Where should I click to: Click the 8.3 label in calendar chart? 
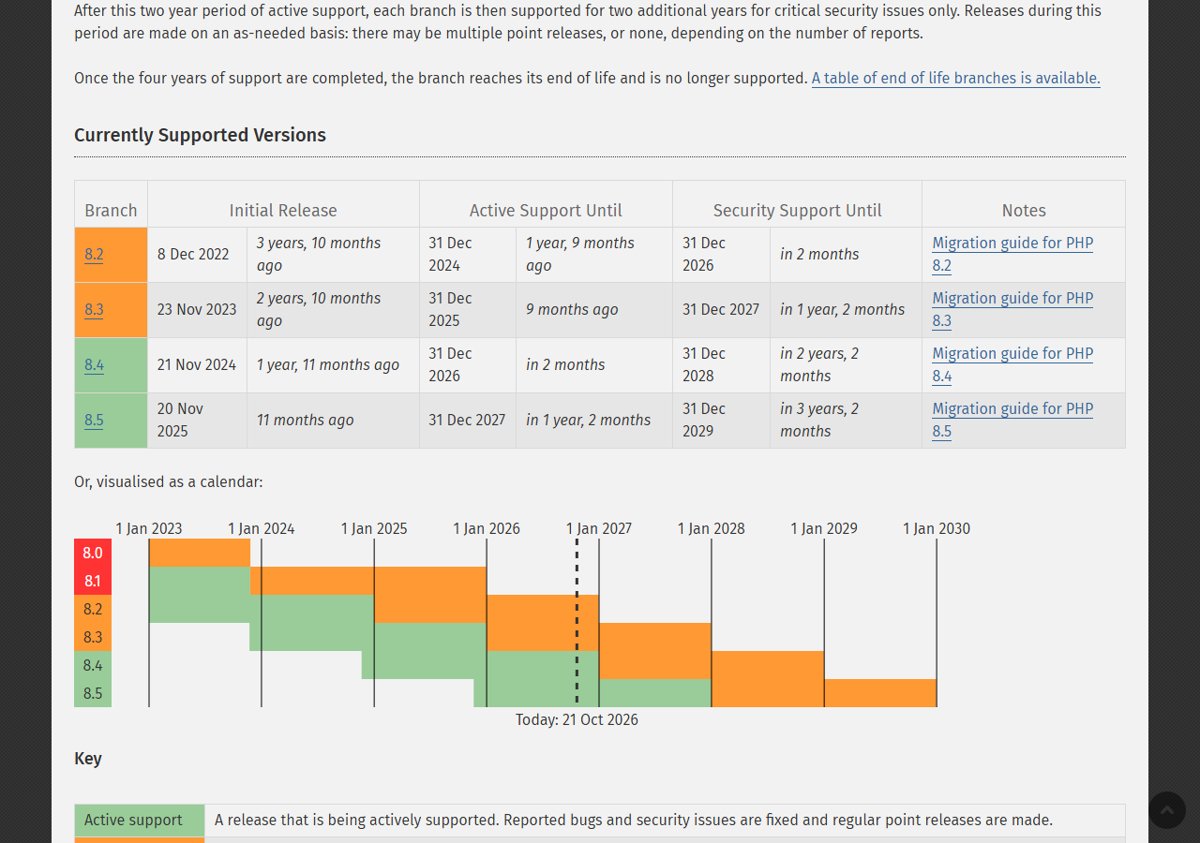tap(93, 637)
